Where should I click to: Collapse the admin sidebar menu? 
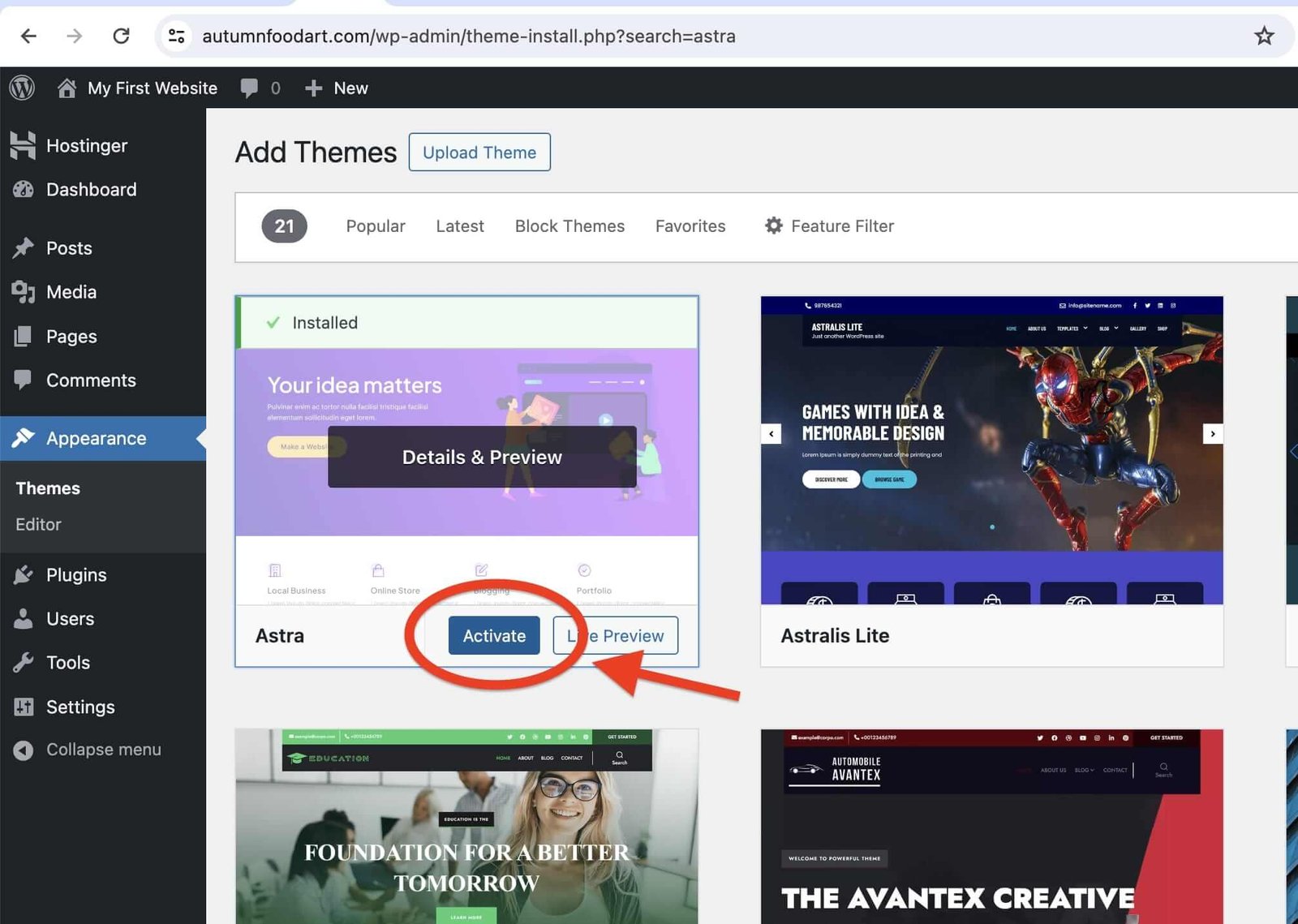pyautogui.click(x=103, y=750)
